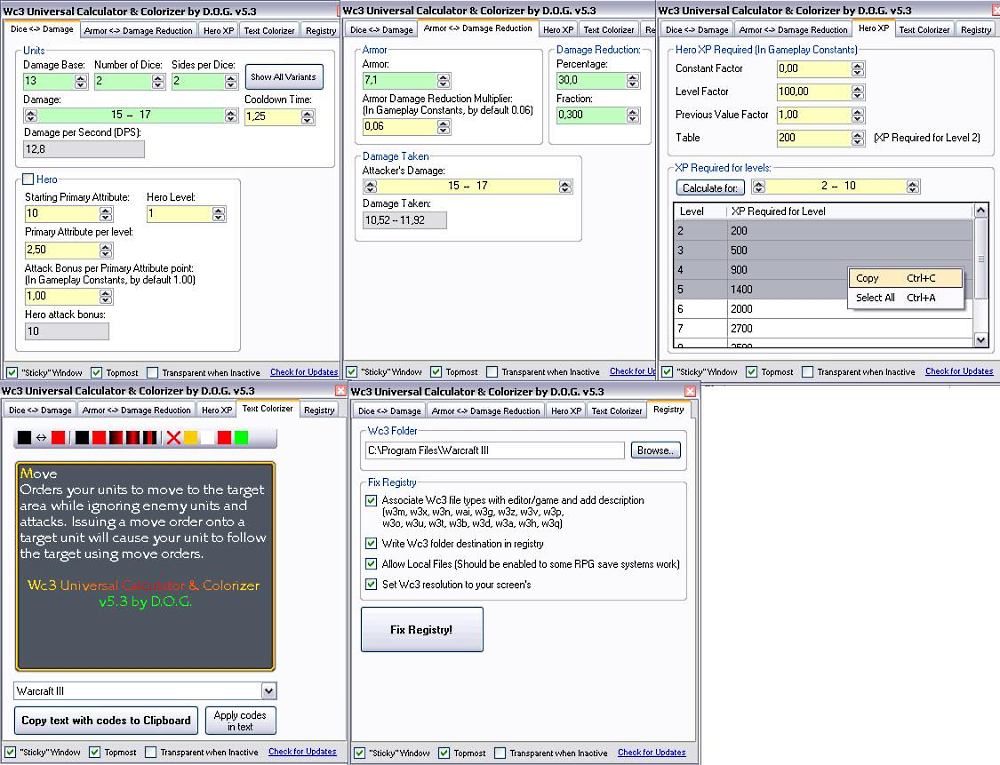Click the Apply codes in text button
The width and height of the screenshot is (1000, 765).
pyautogui.click(x=240, y=720)
